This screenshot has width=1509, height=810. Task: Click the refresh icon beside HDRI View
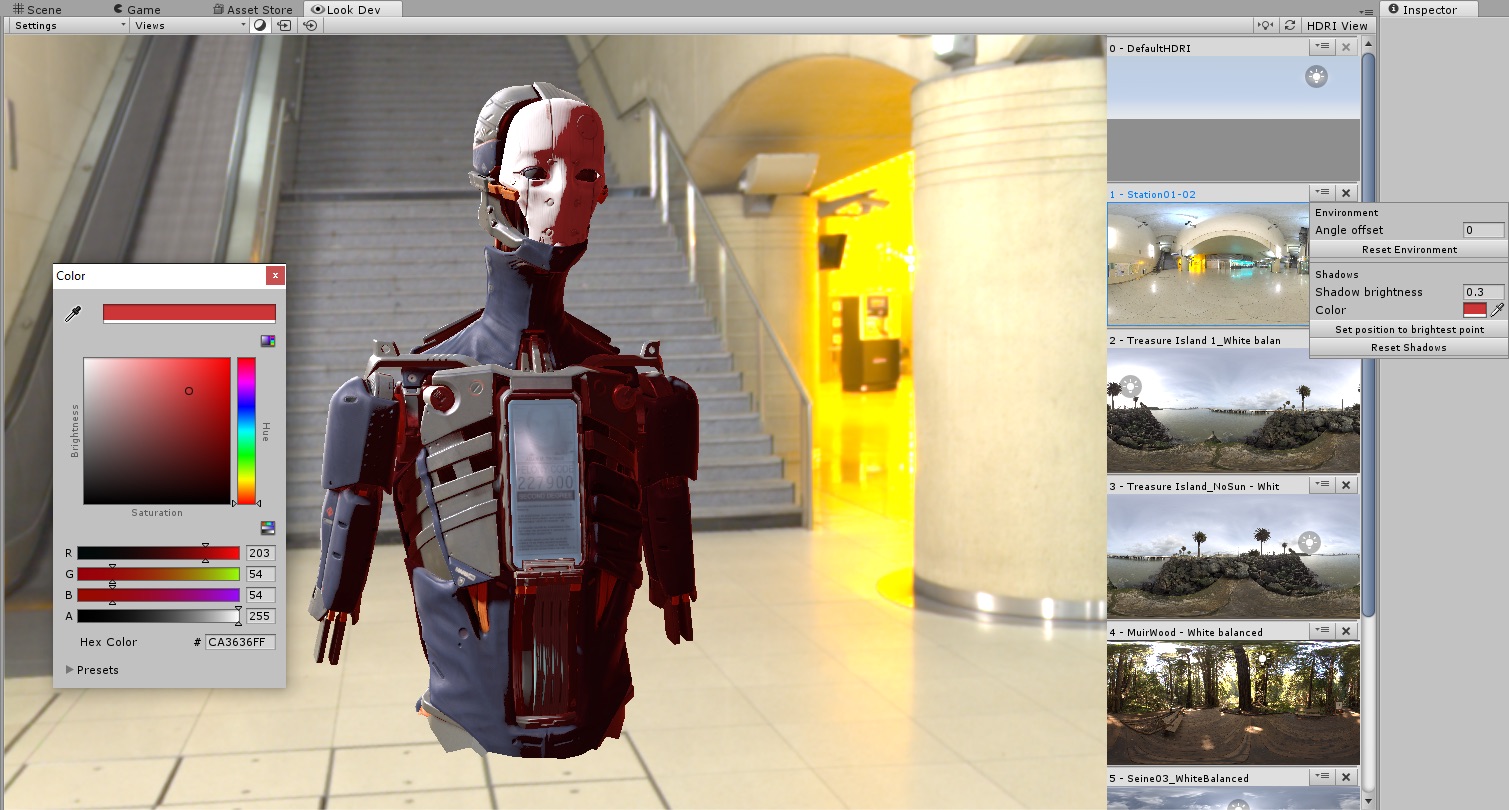click(1290, 25)
